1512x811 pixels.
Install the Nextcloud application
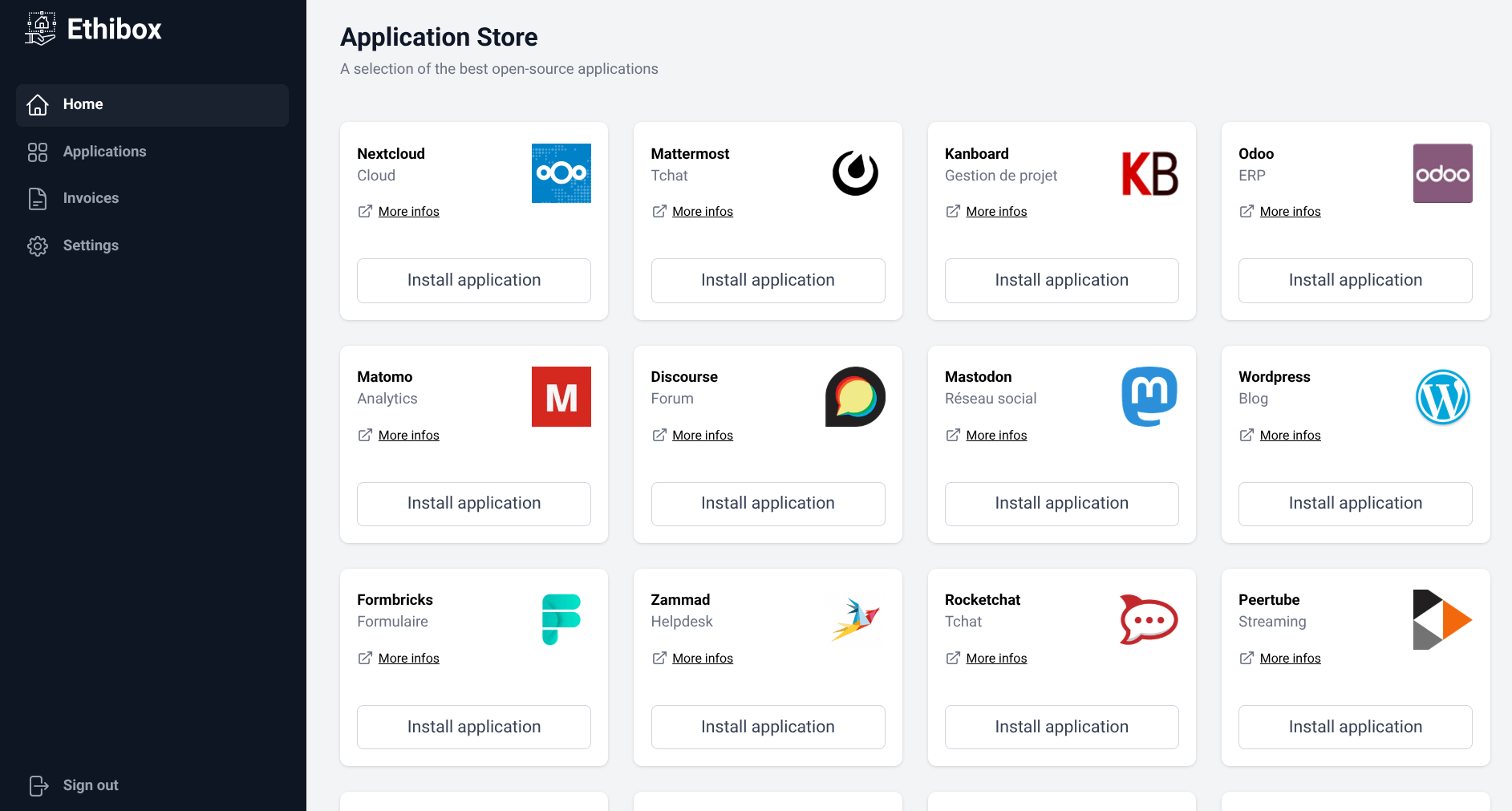click(x=474, y=280)
